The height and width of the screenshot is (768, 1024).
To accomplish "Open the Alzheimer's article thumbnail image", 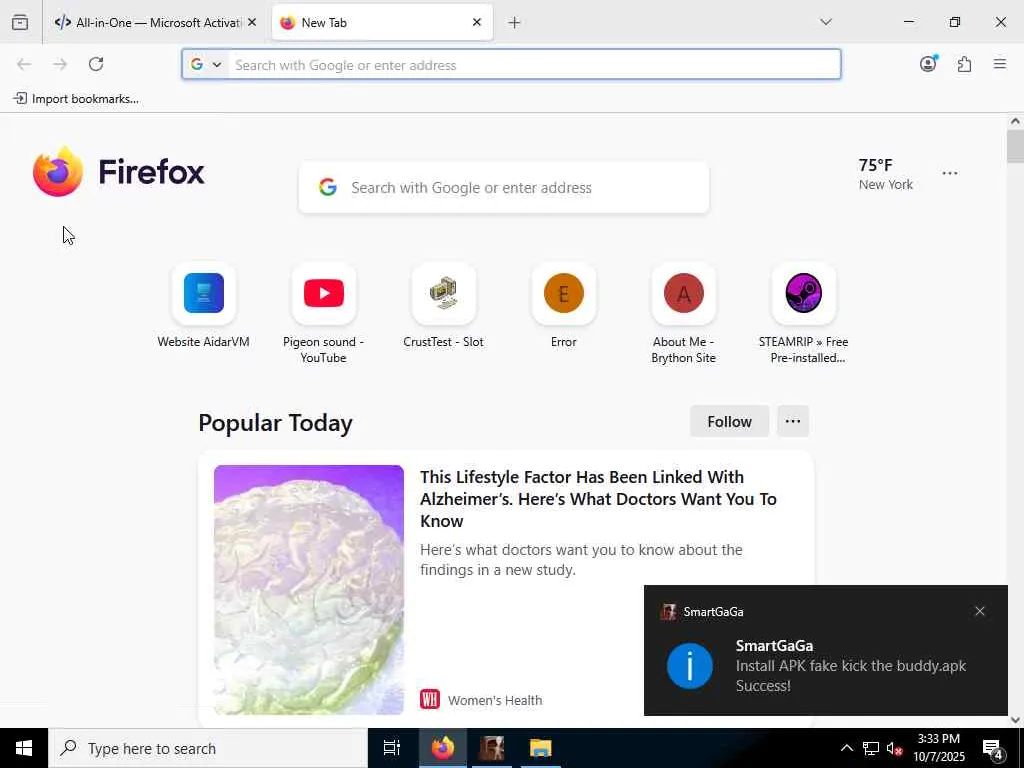I will click(309, 589).
